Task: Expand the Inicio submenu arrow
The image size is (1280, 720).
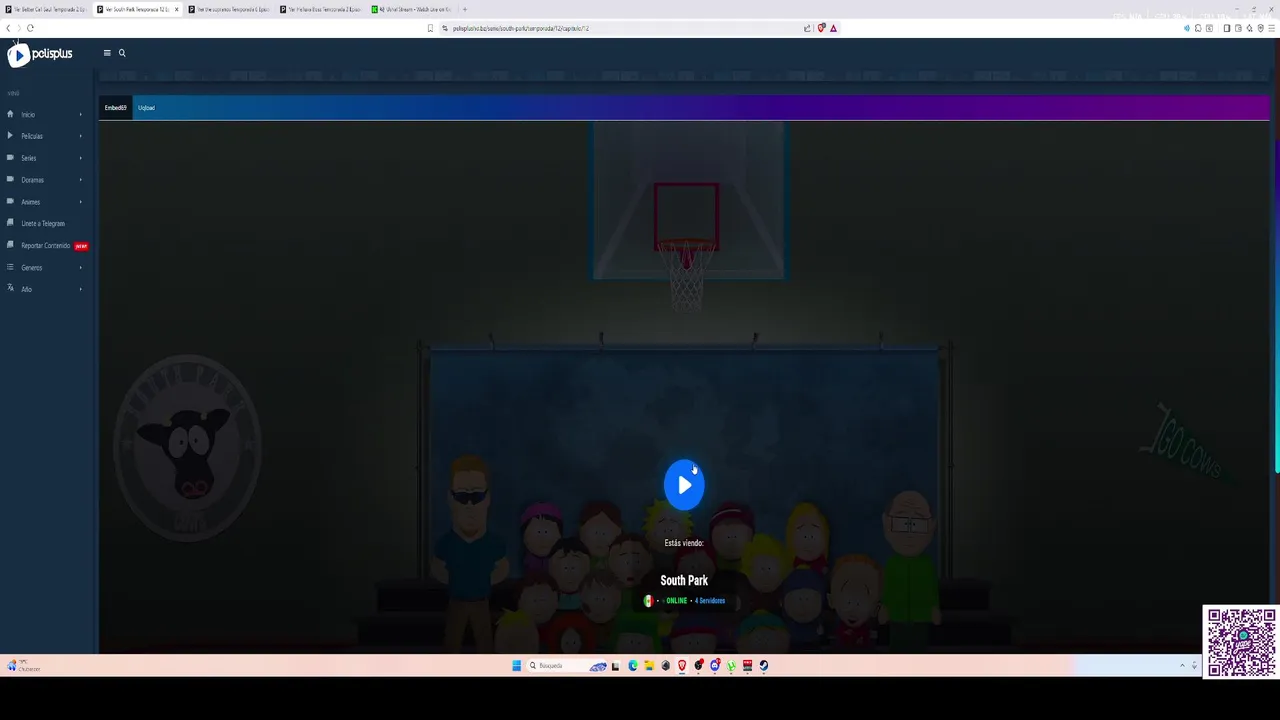Action: [81, 115]
